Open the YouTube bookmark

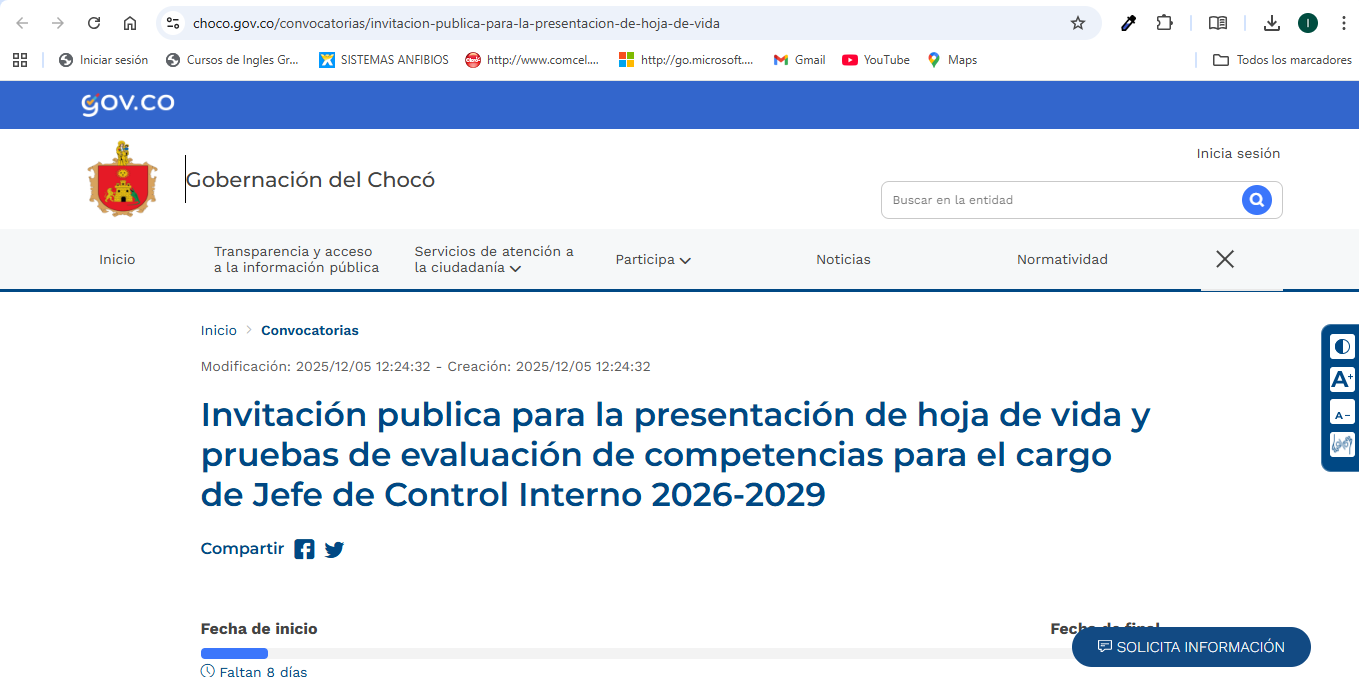pos(876,60)
